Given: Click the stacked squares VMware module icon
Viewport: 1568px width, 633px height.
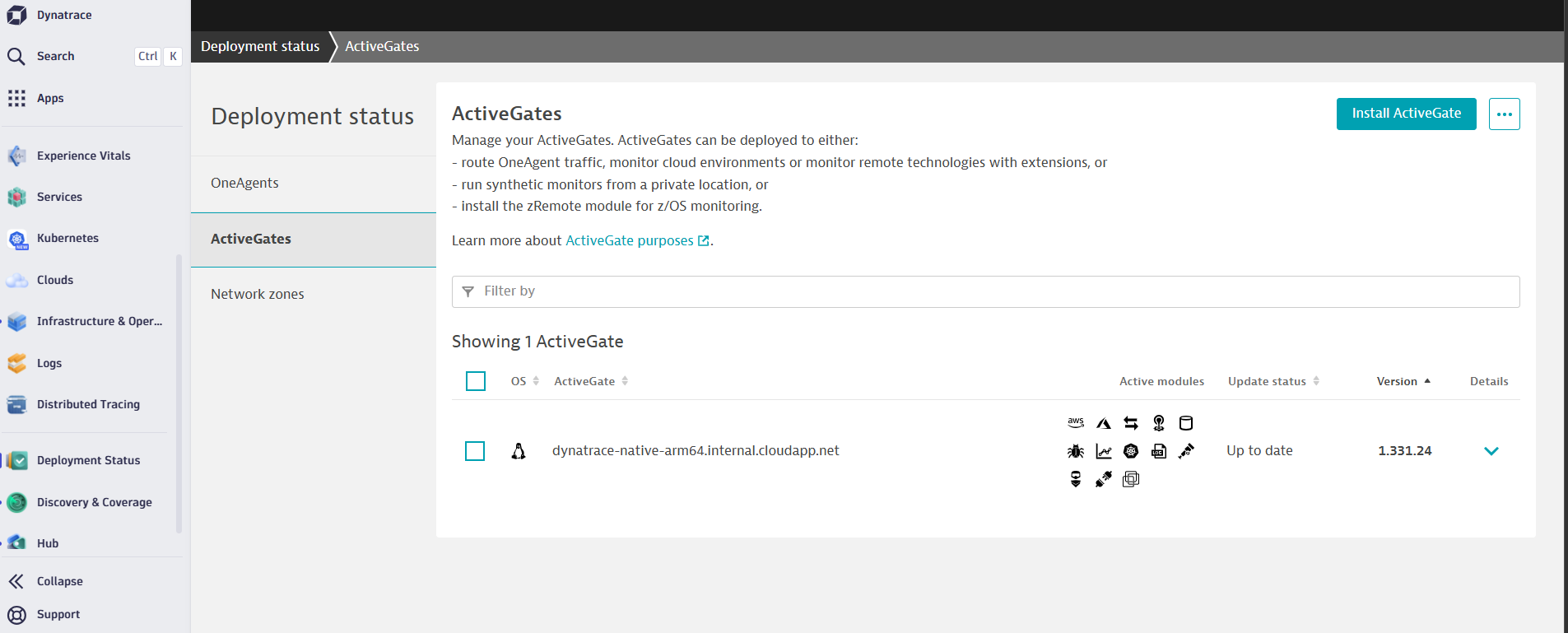Looking at the screenshot, I should point(1131,479).
